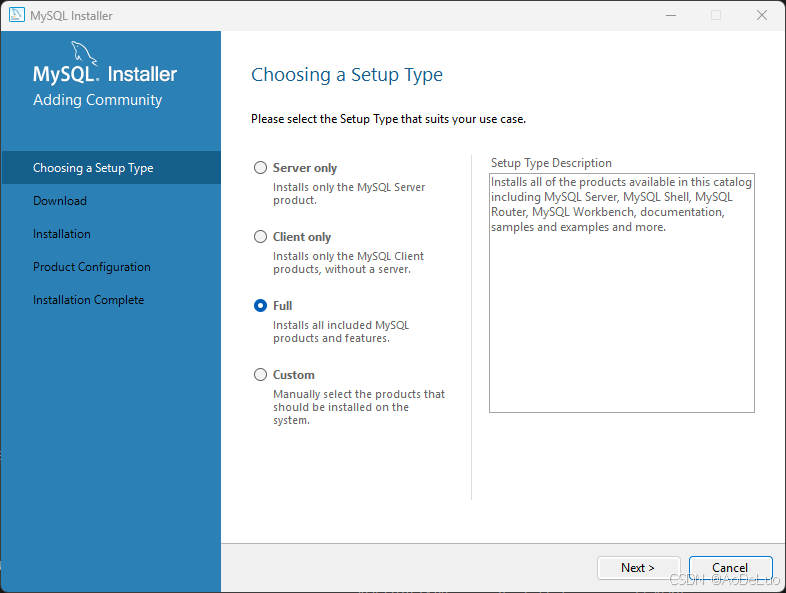Select the Full setup radio button
Image resolution: width=786 pixels, height=593 pixels.
tap(260, 306)
